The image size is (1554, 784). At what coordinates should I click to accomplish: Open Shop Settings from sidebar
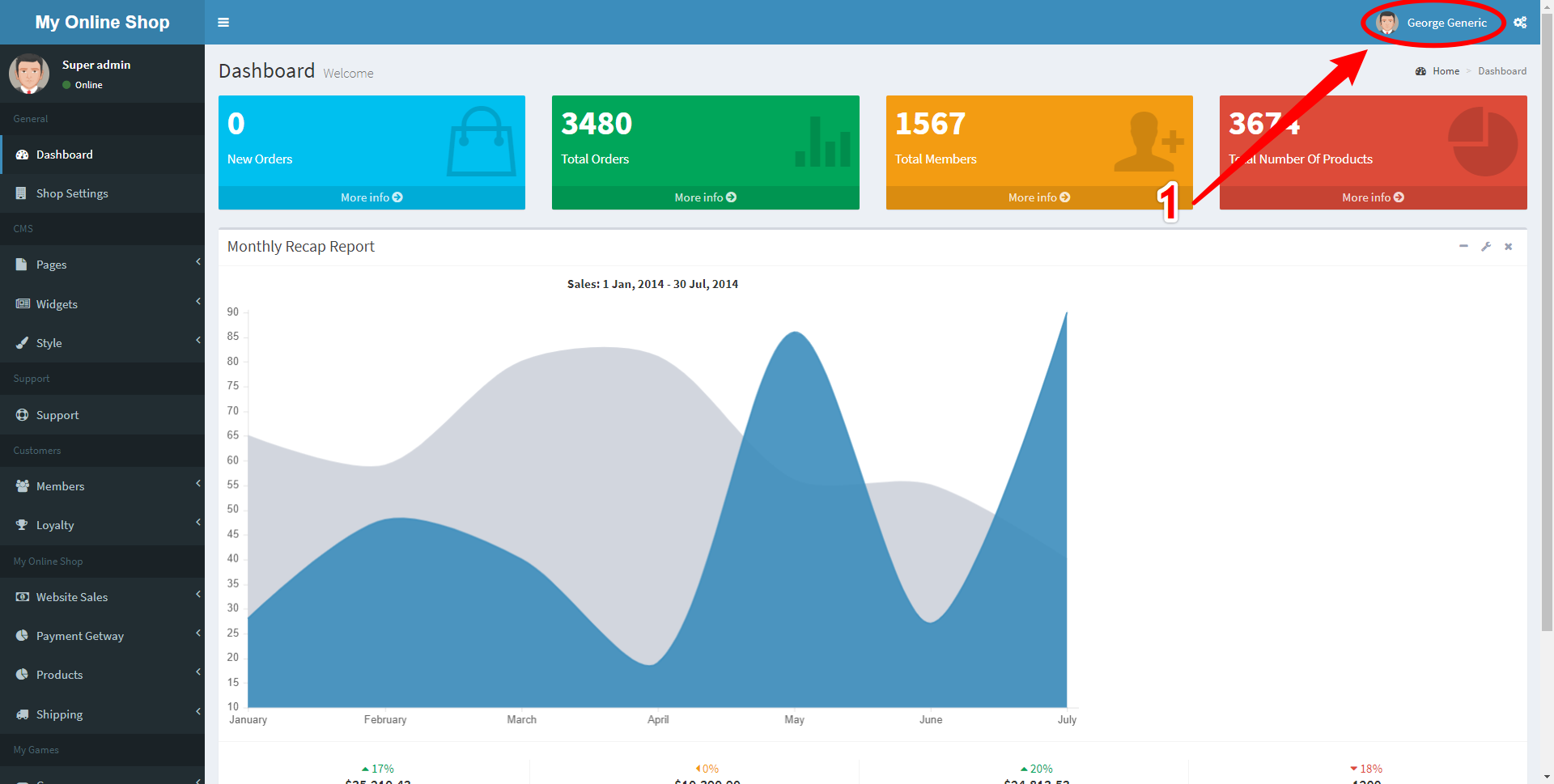pos(72,193)
